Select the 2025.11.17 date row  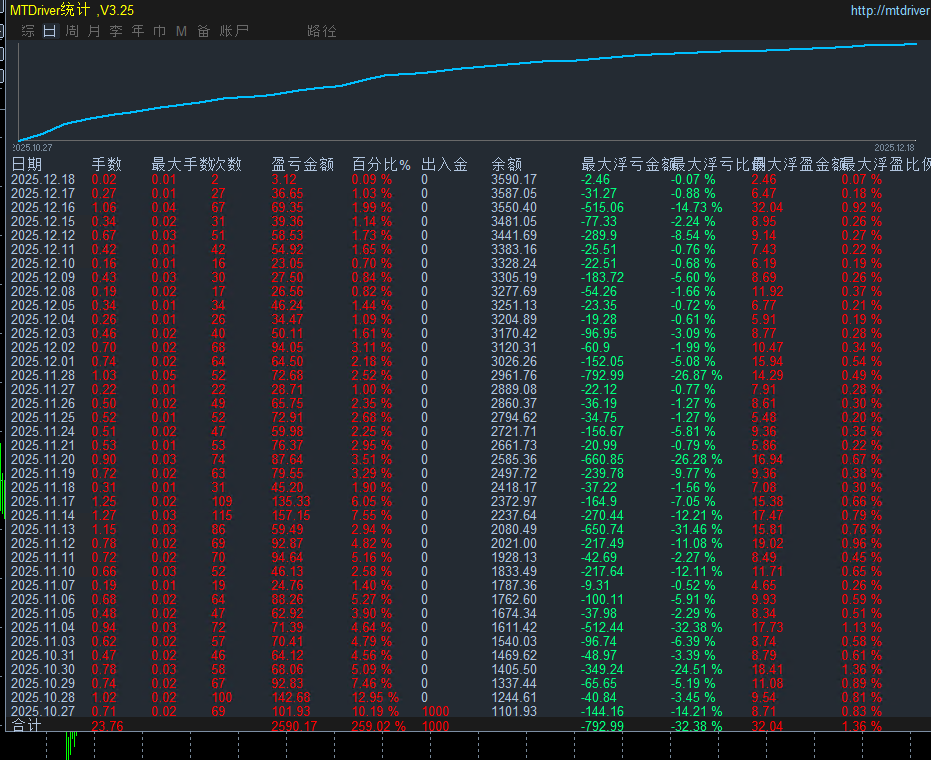click(x=43, y=501)
